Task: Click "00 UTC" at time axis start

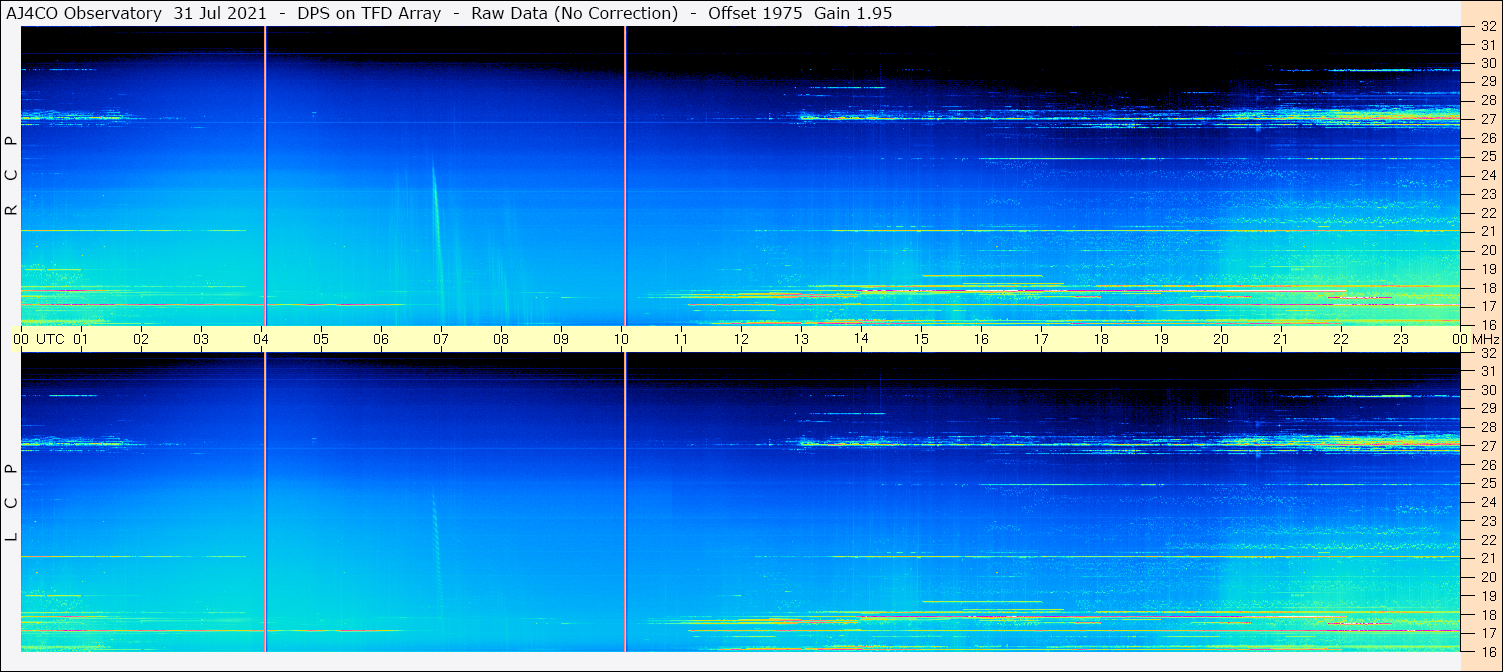Action: pyautogui.click(x=39, y=339)
